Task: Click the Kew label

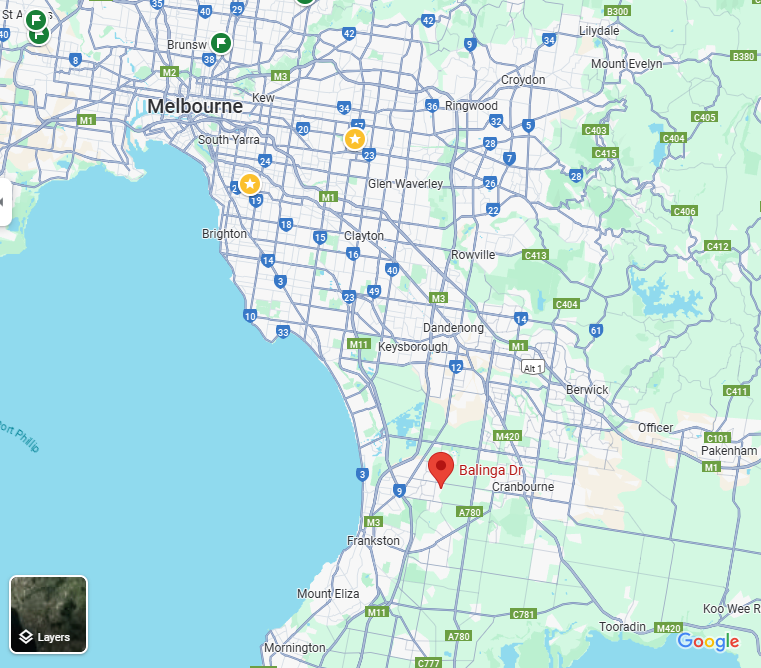Action: [x=263, y=98]
